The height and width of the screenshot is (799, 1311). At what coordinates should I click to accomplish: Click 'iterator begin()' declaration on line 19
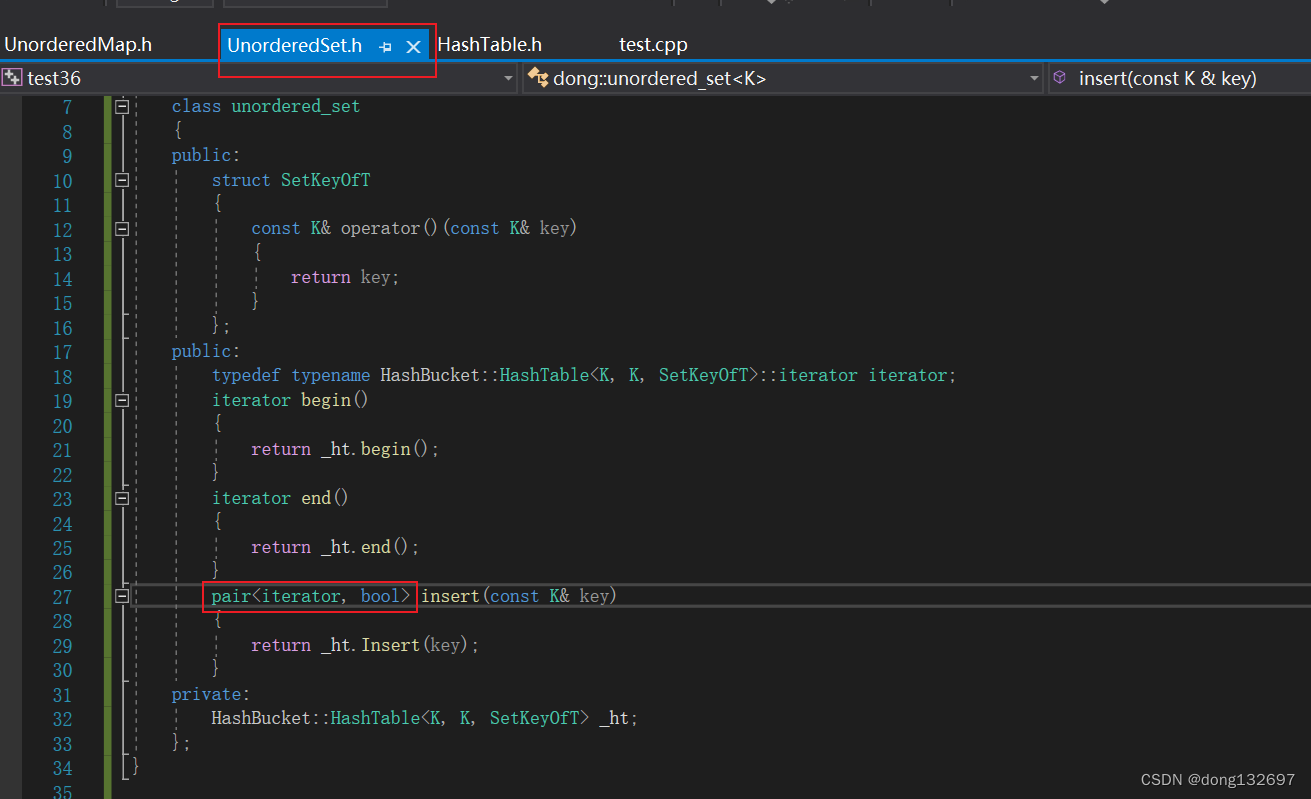(x=290, y=400)
